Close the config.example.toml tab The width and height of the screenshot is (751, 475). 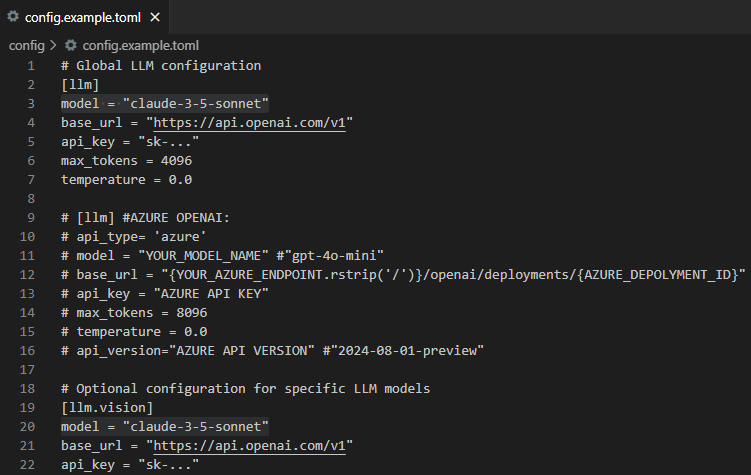[153, 15]
